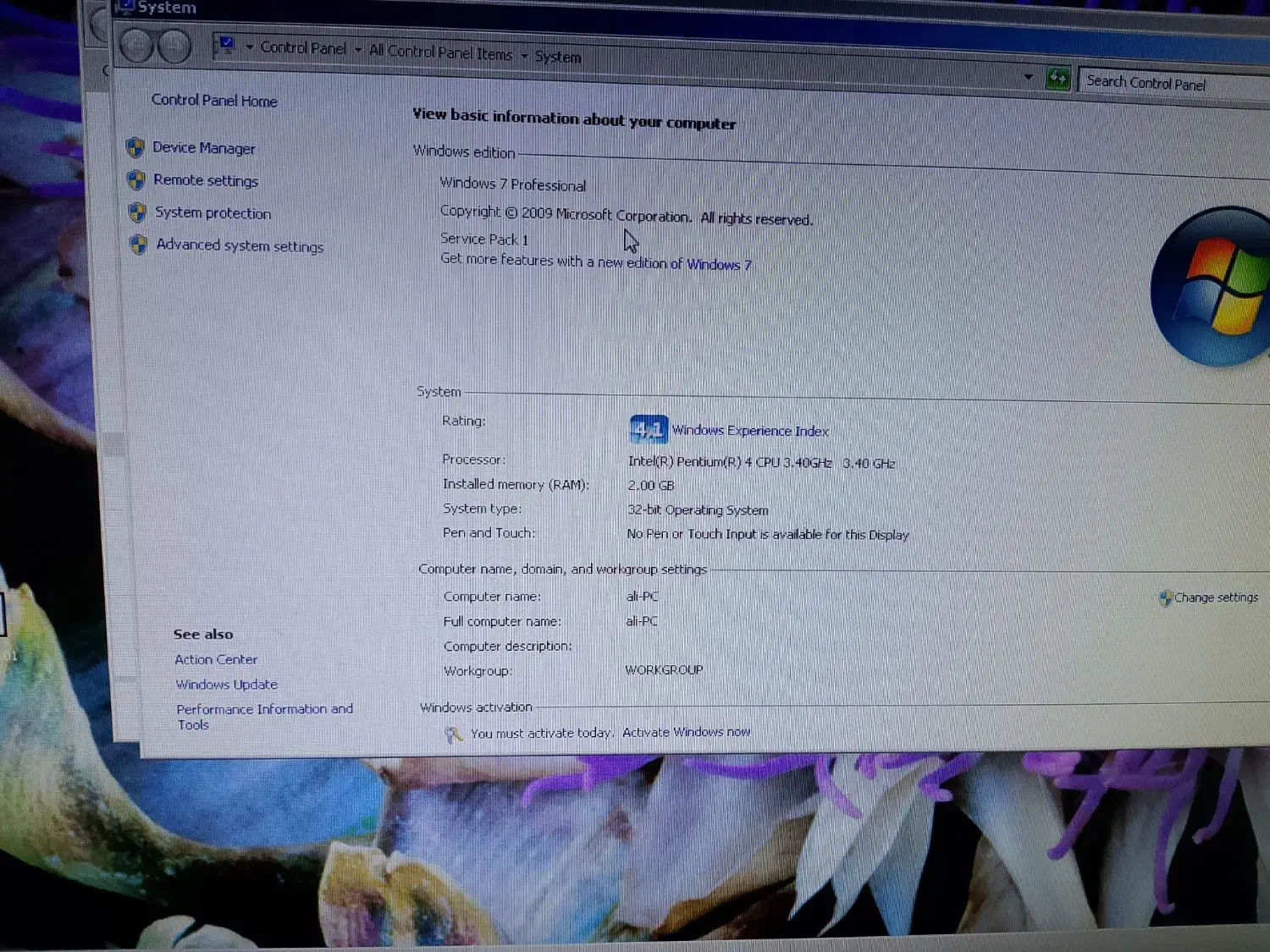Image resolution: width=1270 pixels, height=952 pixels.
Task: Click the back navigation arrow button
Action: click(x=135, y=45)
